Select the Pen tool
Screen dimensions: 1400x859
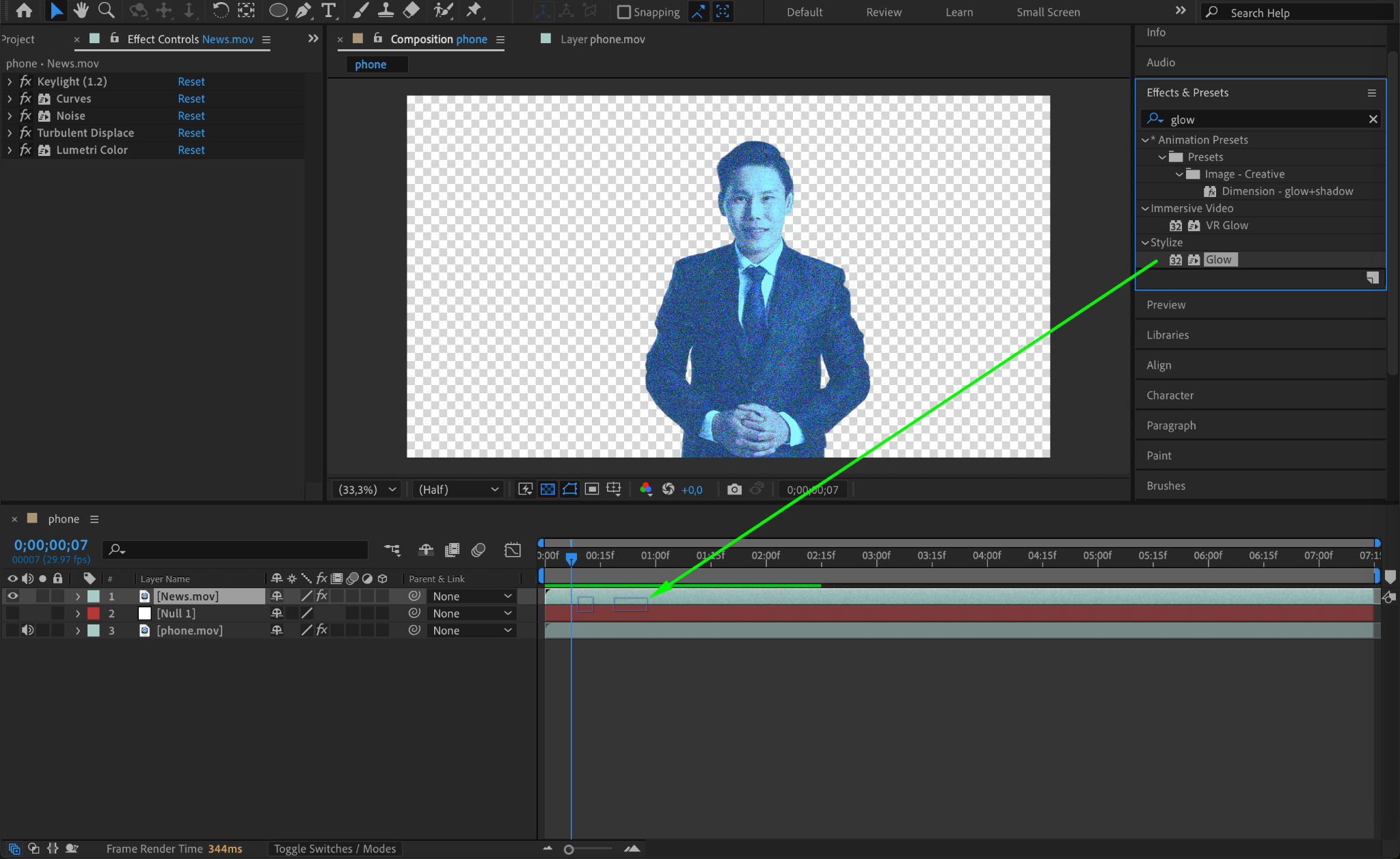tap(303, 10)
